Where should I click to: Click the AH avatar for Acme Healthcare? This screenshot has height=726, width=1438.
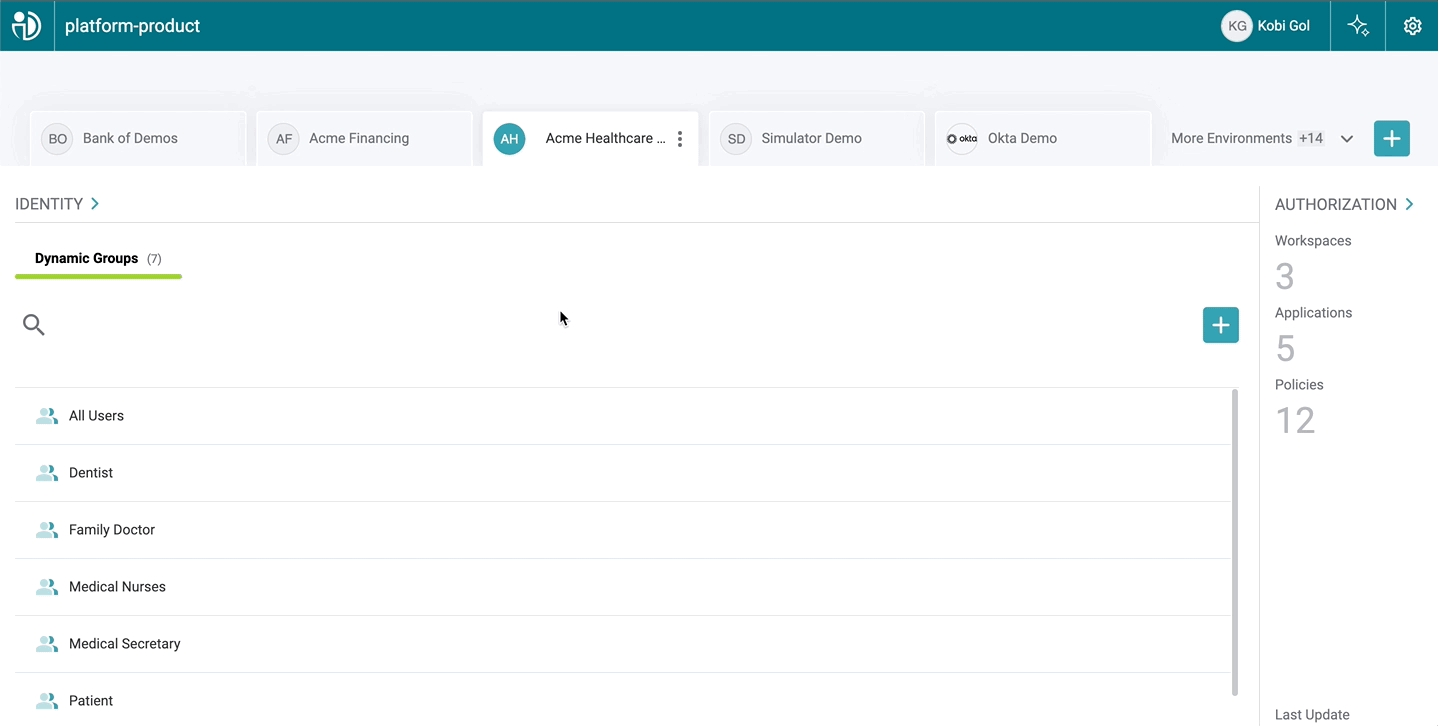point(510,139)
